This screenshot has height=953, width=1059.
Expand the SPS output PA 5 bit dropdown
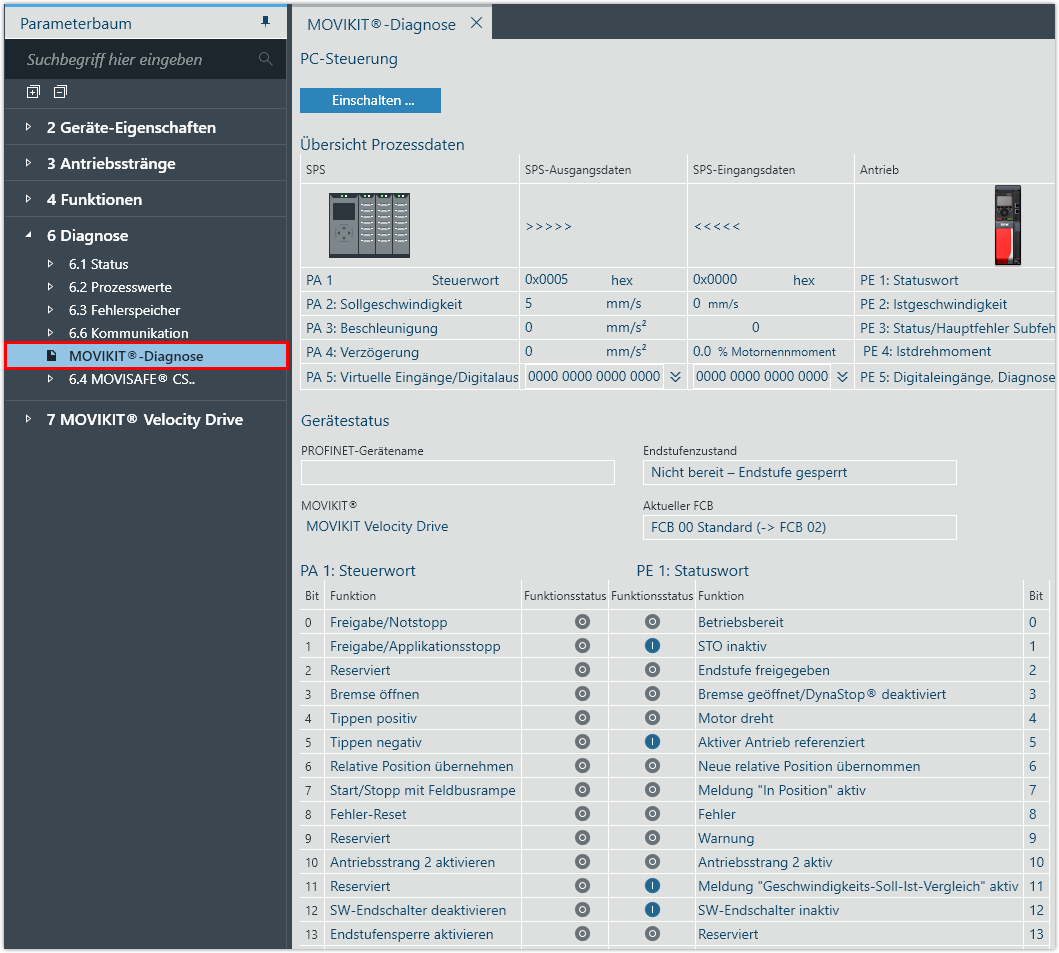675,376
